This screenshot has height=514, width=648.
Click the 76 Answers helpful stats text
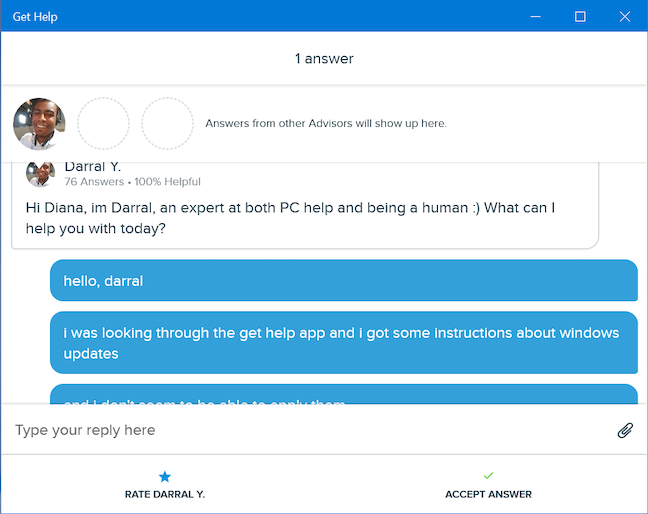[132, 182]
